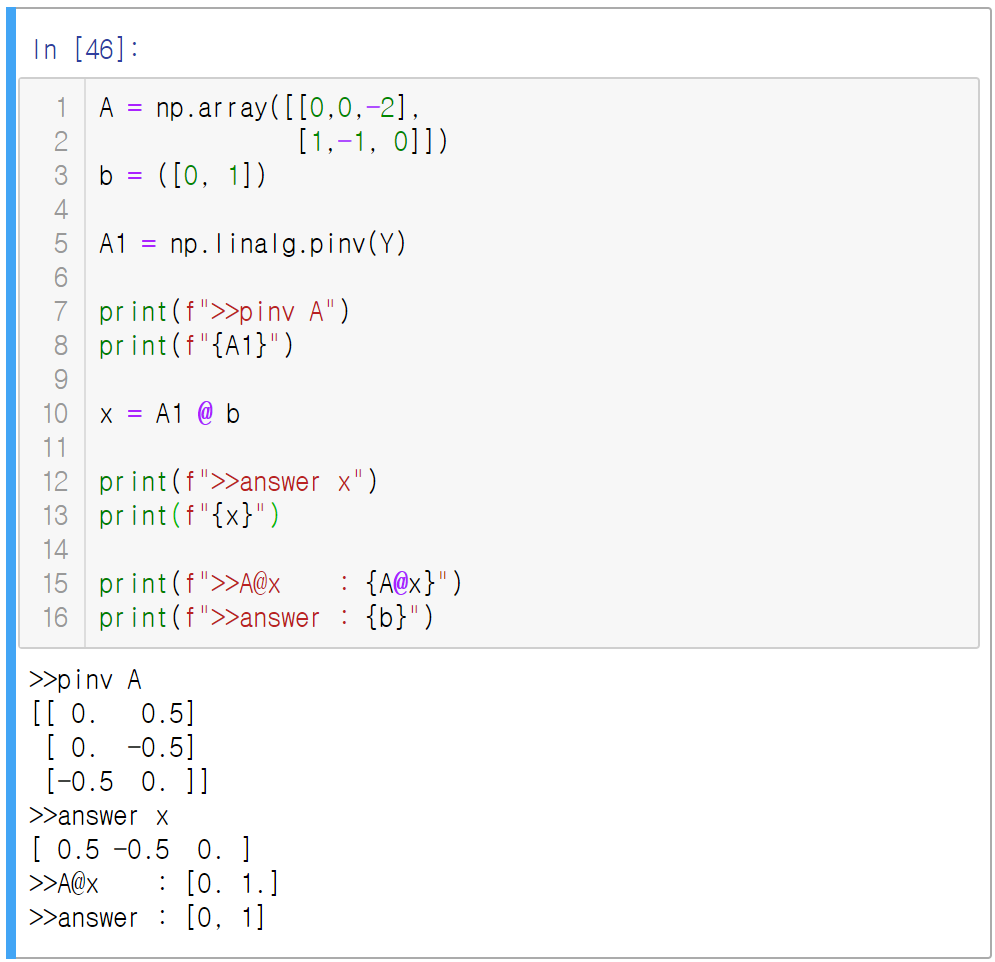Click line number 5 in gutter

(61, 244)
